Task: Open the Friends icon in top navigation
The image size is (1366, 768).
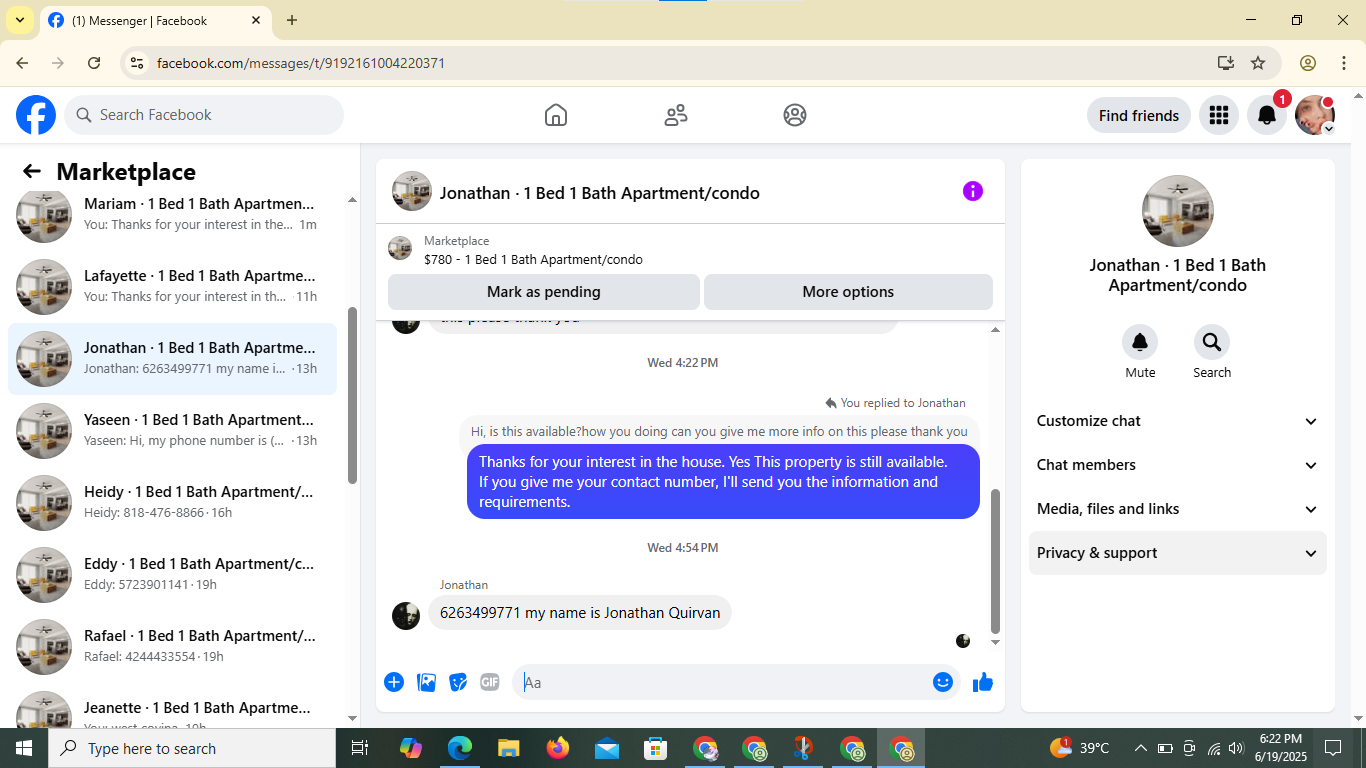Action: (676, 115)
